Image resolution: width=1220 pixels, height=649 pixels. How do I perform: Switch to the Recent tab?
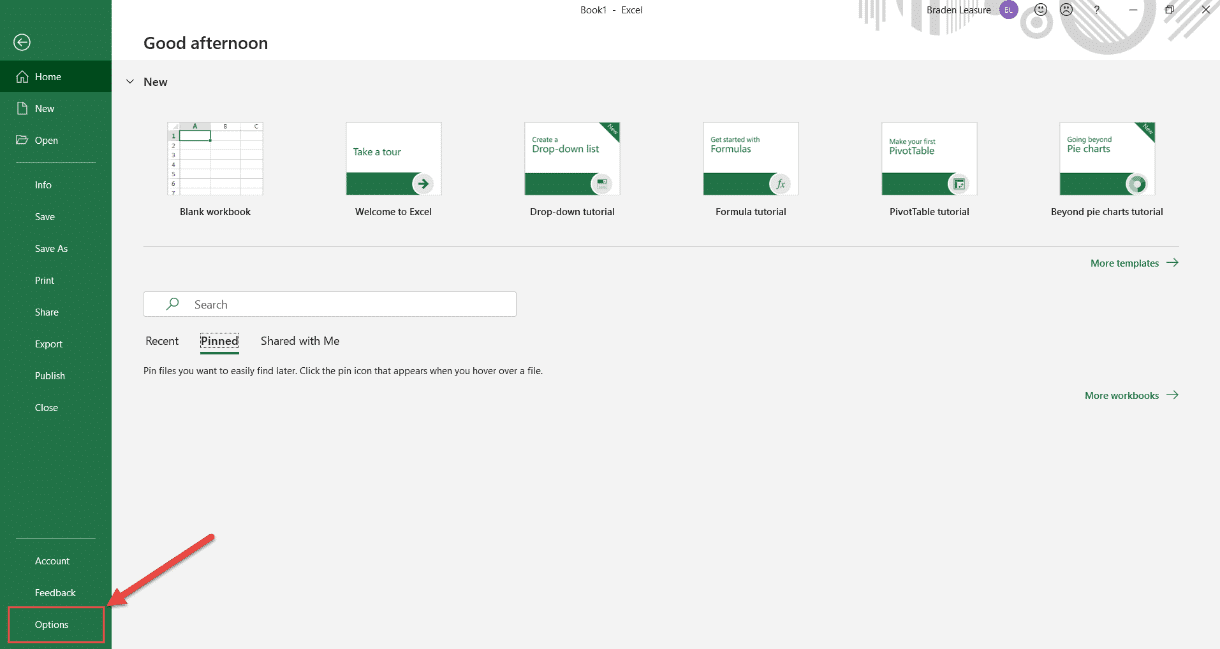(x=162, y=341)
